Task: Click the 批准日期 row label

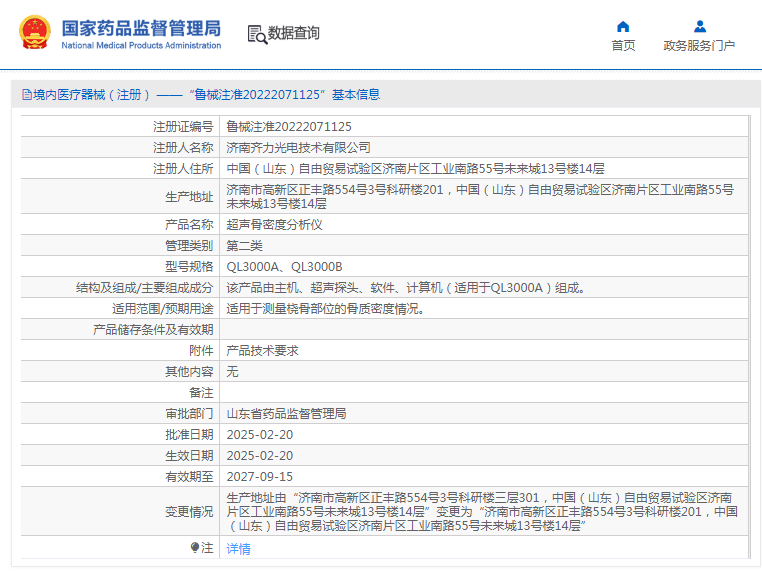Action: tap(189, 434)
